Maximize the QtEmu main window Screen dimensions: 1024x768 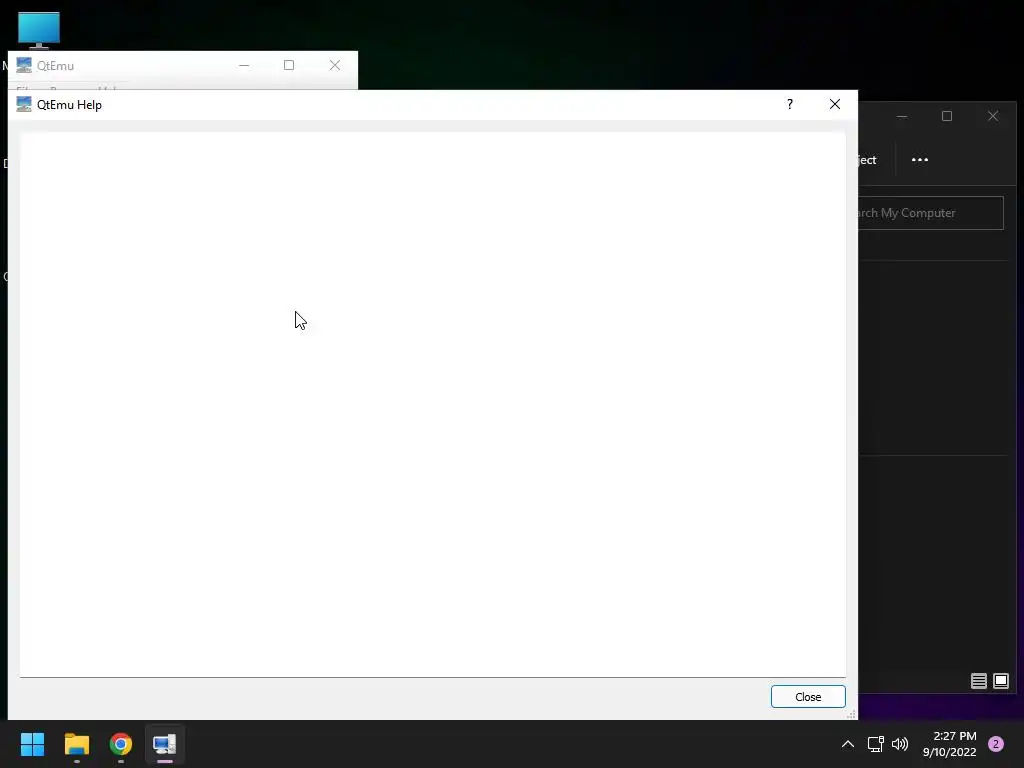(289, 65)
